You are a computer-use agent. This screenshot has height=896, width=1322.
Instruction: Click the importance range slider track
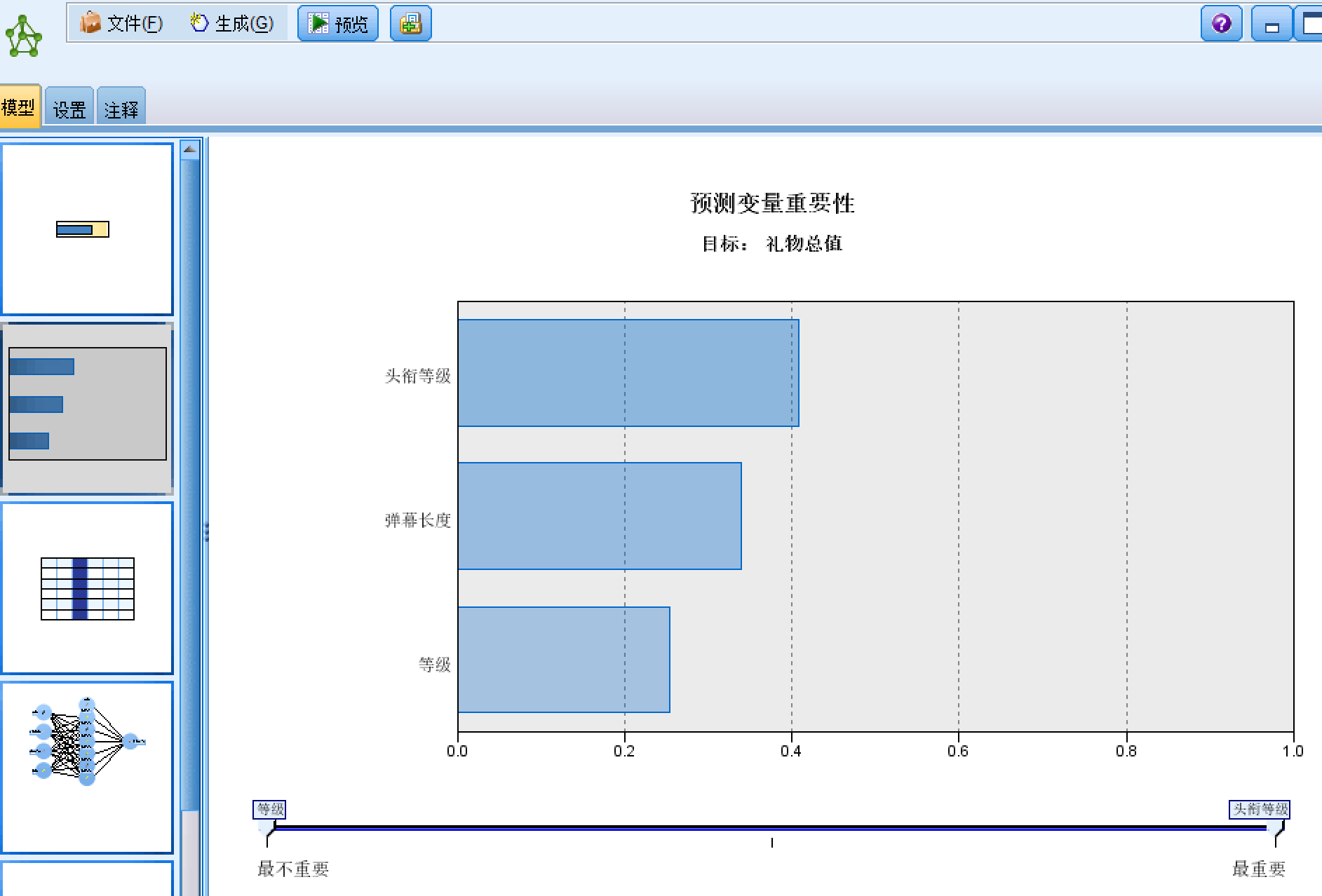pyautogui.click(x=771, y=828)
